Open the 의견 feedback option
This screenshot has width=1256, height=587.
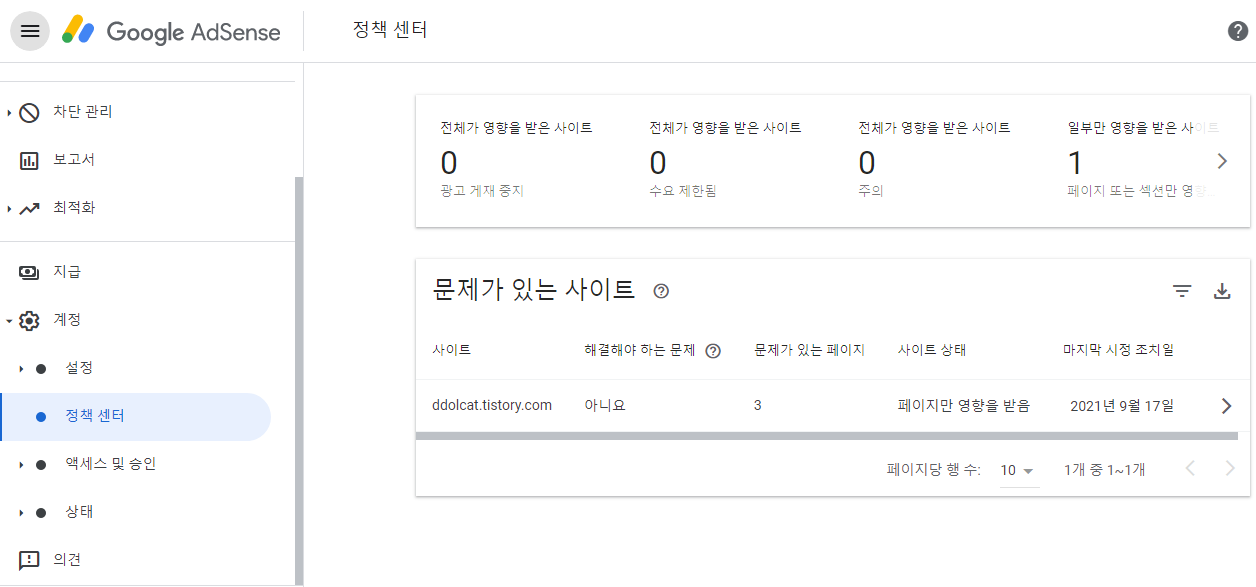coord(67,560)
